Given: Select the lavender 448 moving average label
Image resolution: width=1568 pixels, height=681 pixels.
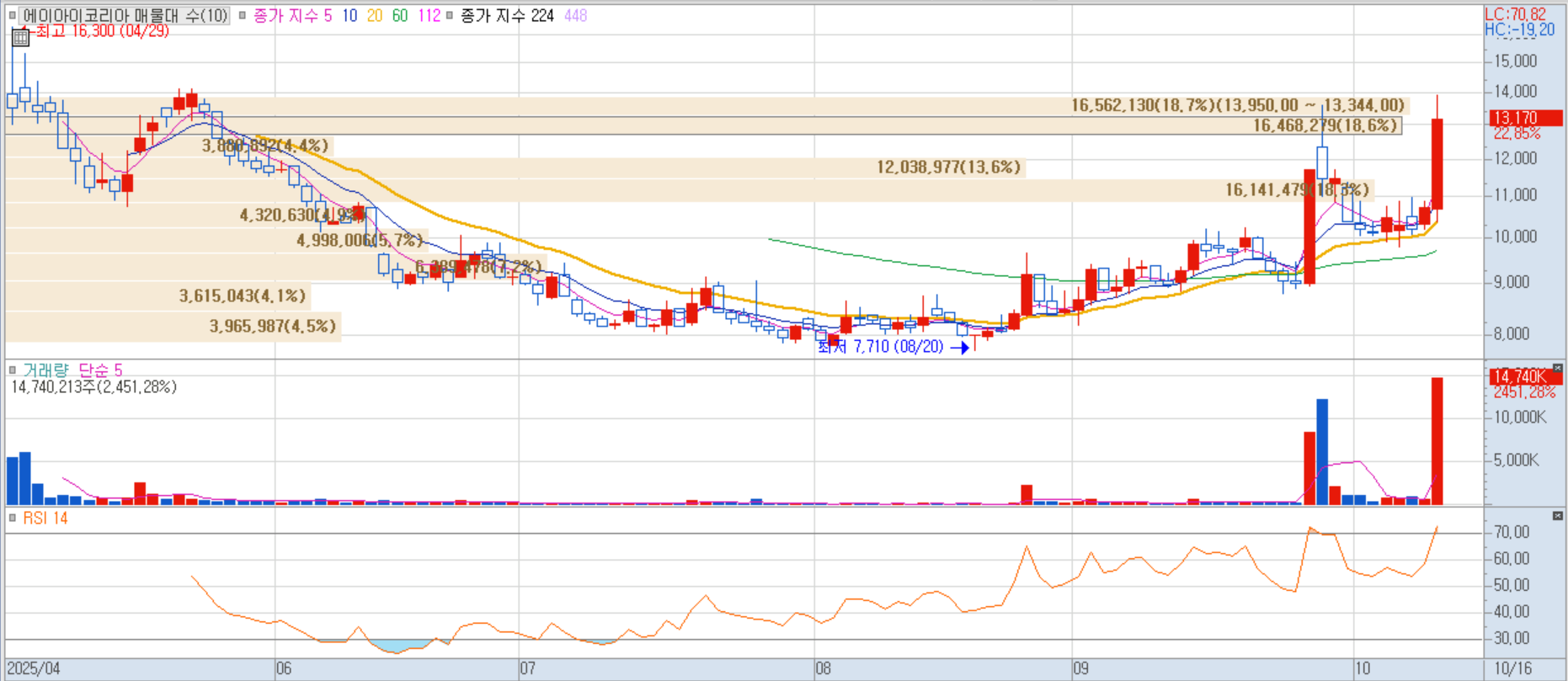Looking at the screenshot, I should [576, 15].
